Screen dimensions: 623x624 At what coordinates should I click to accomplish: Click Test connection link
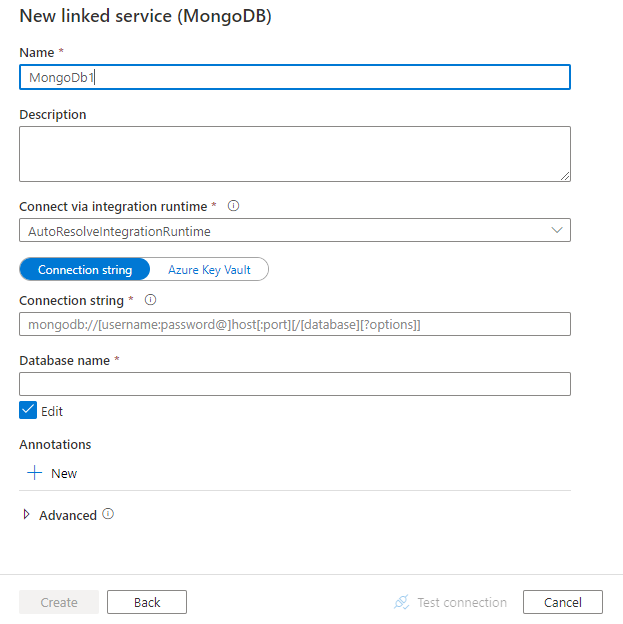[461, 602]
